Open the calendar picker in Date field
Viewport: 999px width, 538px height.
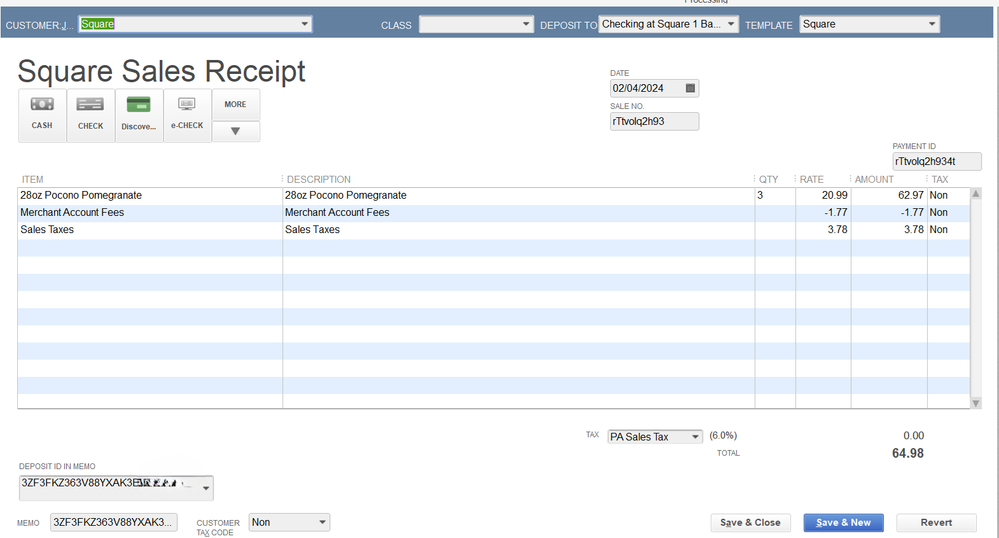(690, 89)
